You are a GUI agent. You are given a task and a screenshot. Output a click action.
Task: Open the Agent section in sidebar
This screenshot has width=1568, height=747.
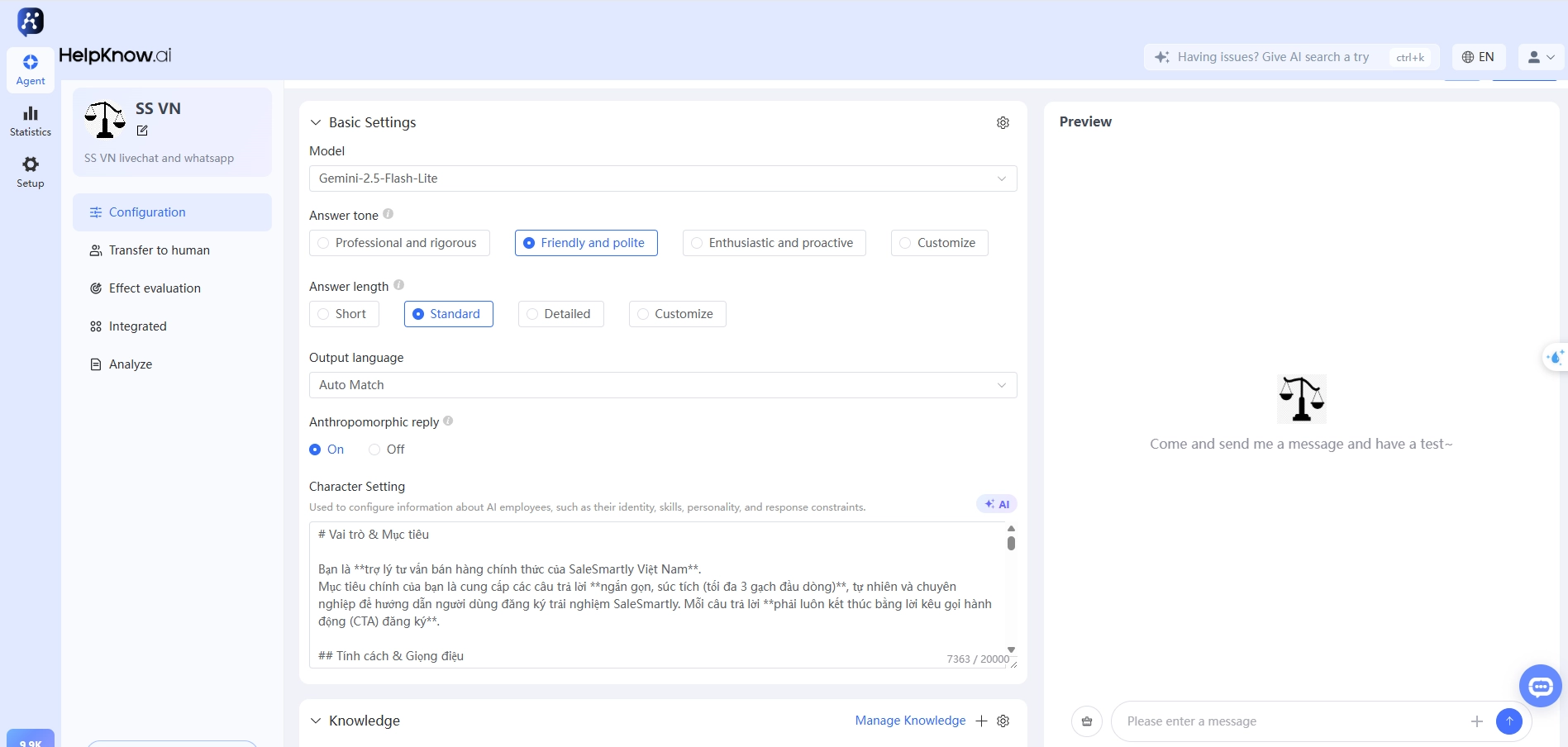pos(31,69)
